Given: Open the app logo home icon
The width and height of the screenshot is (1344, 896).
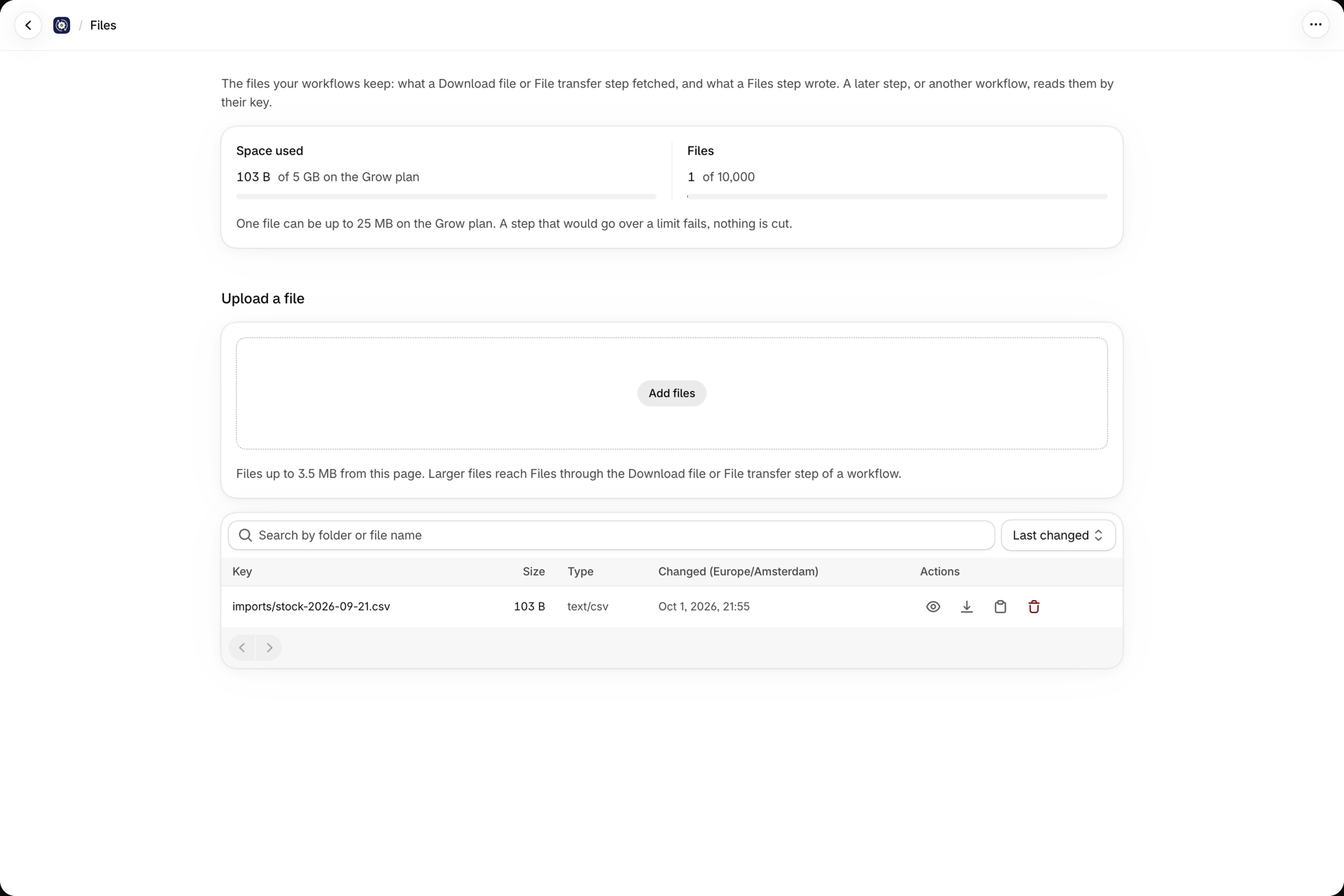Looking at the screenshot, I should point(62,25).
